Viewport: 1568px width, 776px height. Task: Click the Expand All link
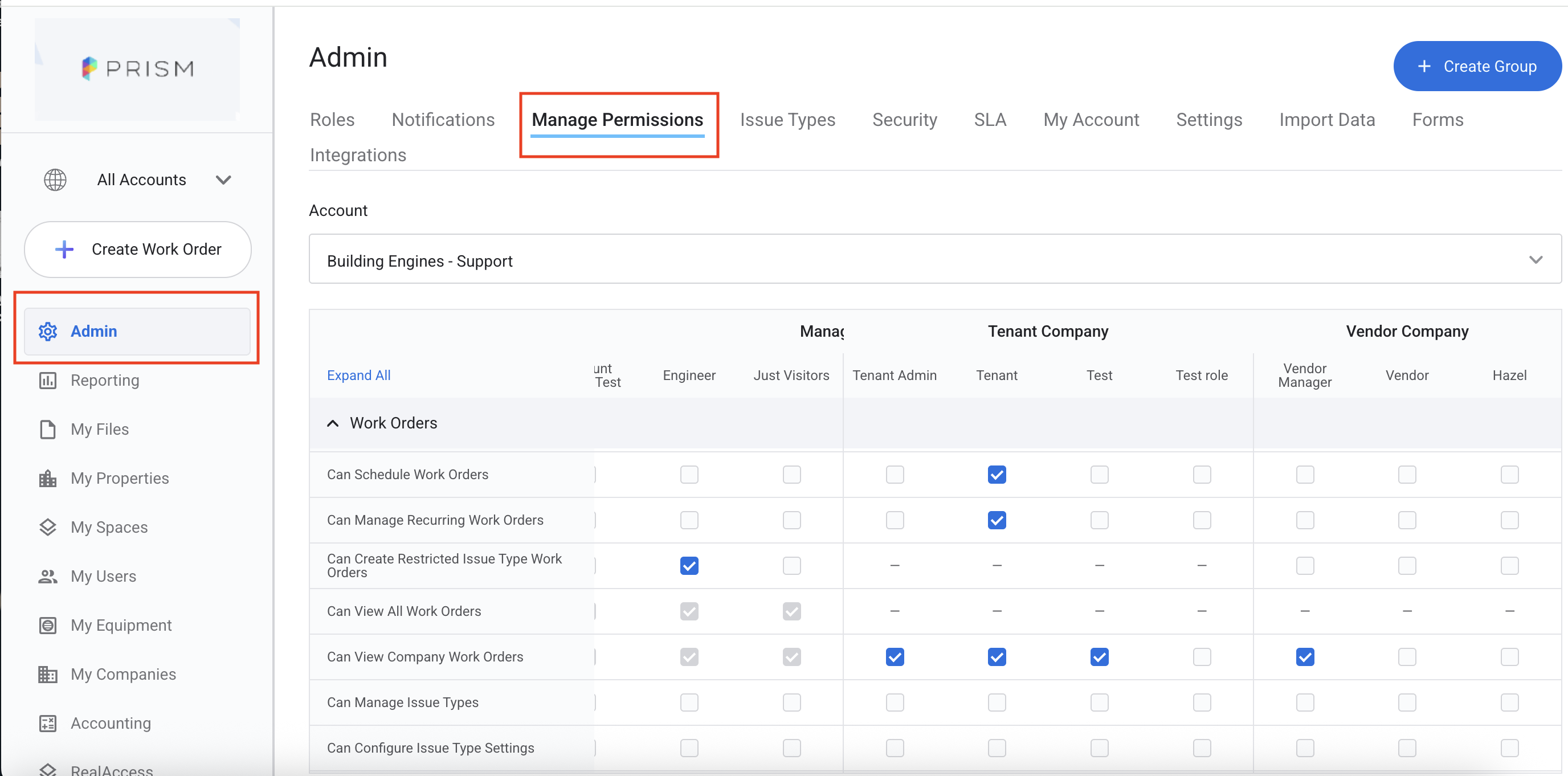point(358,375)
